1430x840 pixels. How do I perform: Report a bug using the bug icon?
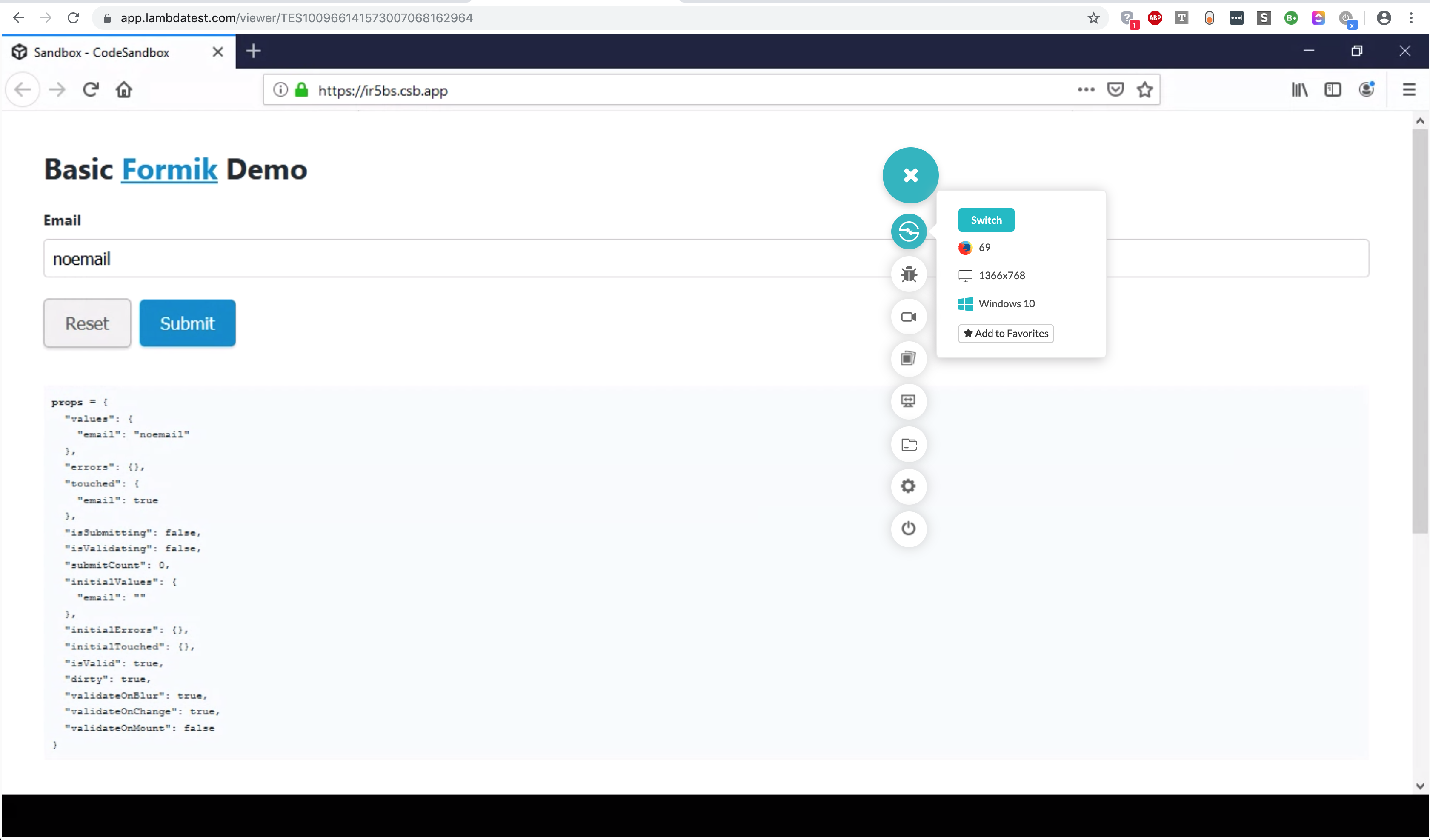[909, 274]
